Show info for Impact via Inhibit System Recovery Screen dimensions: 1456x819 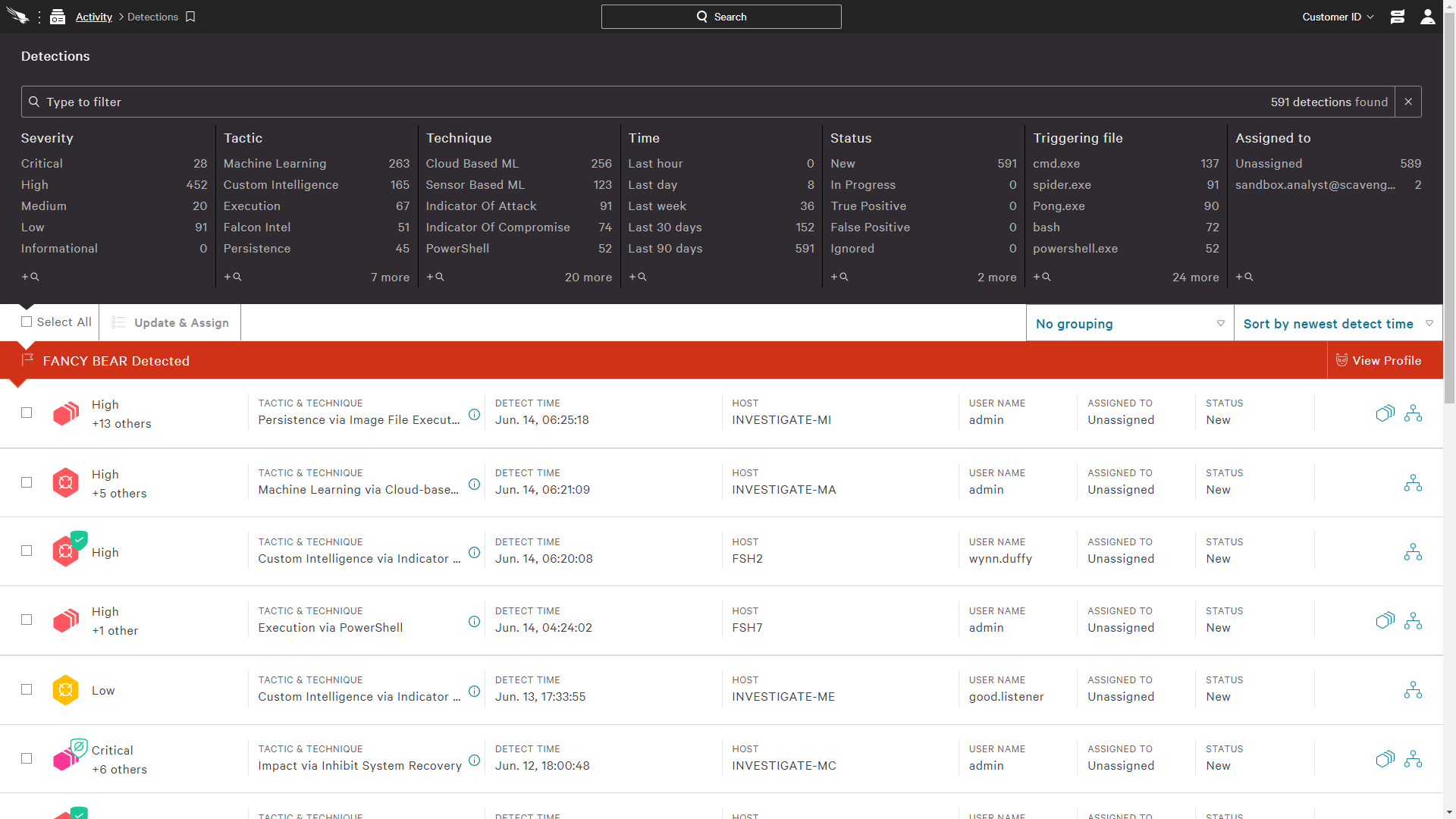[x=474, y=761]
